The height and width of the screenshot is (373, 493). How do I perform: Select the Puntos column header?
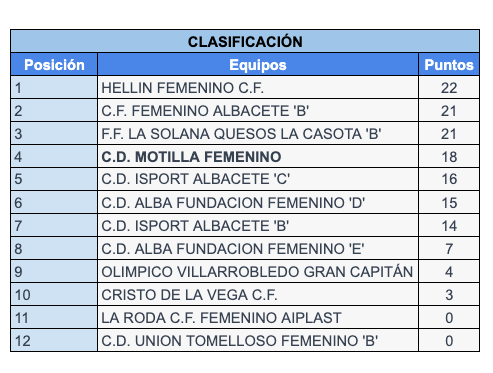tap(449, 65)
